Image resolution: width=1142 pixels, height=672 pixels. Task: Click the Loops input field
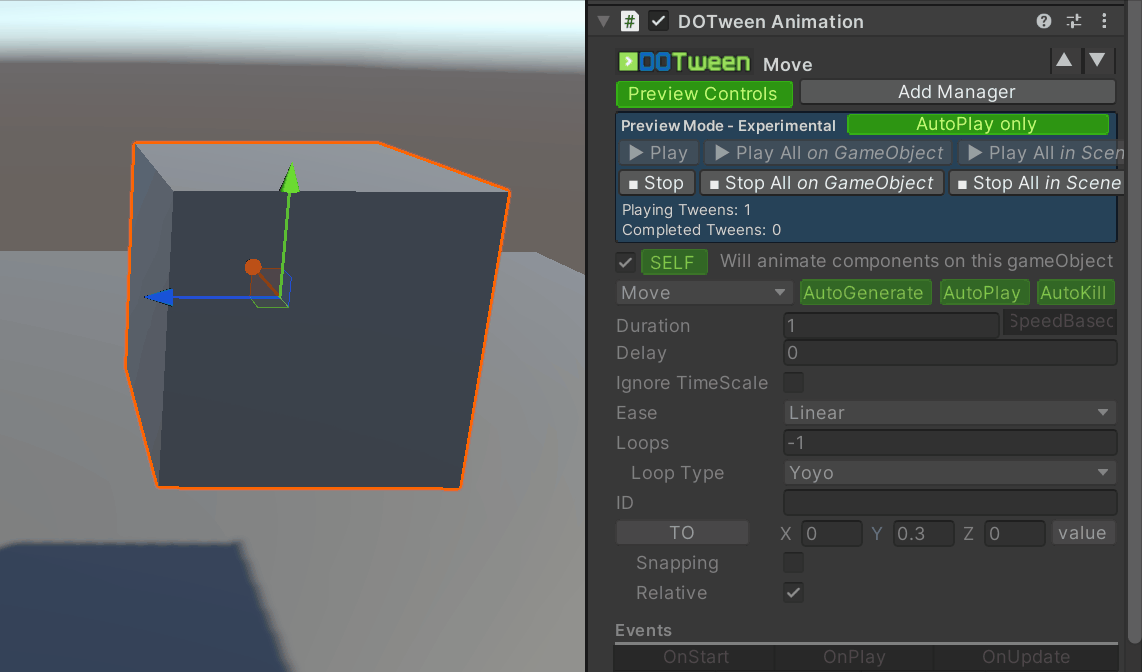coord(950,443)
